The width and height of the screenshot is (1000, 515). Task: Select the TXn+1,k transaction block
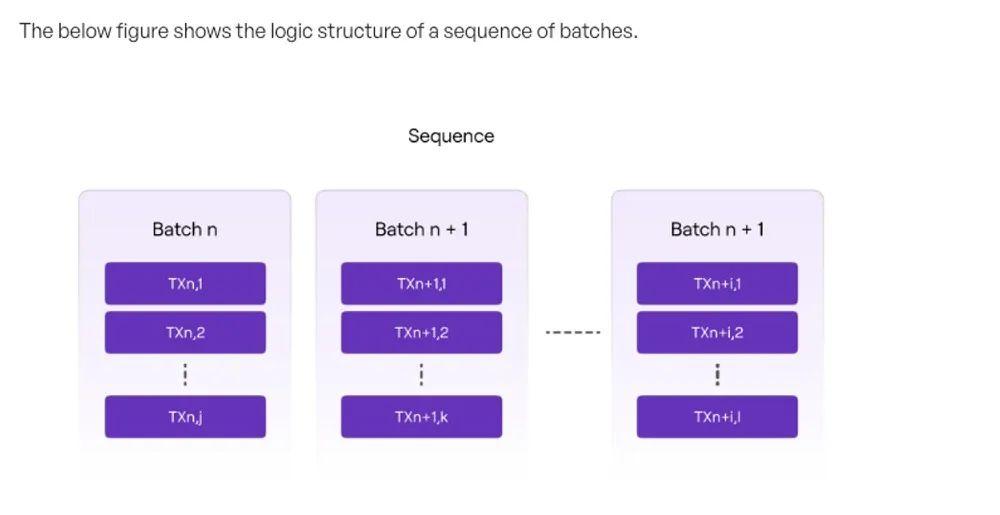(x=421, y=417)
